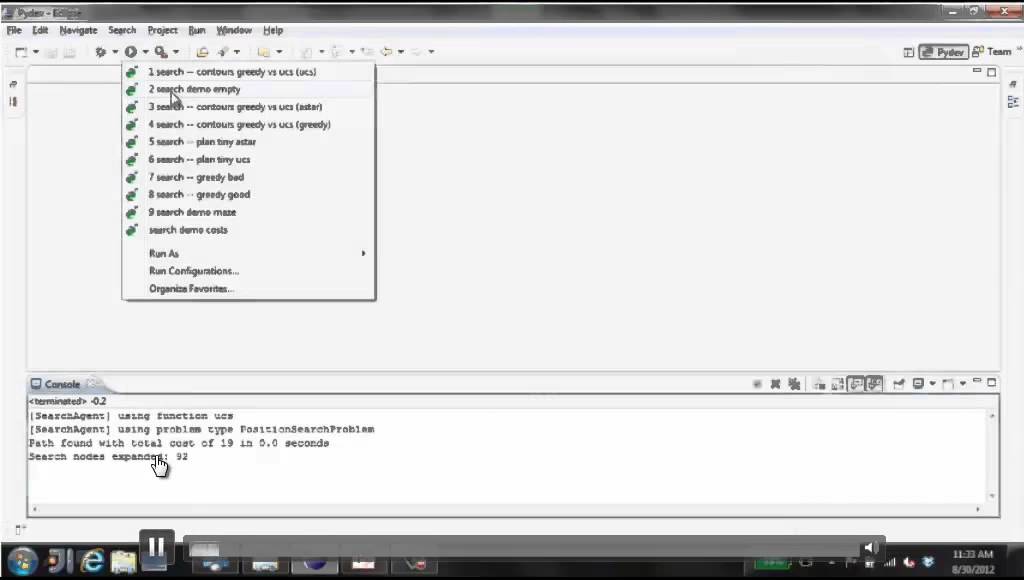1024x580 pixels.
Task: Open the Display Selected Console dropdown
Action: coord(933,384)
